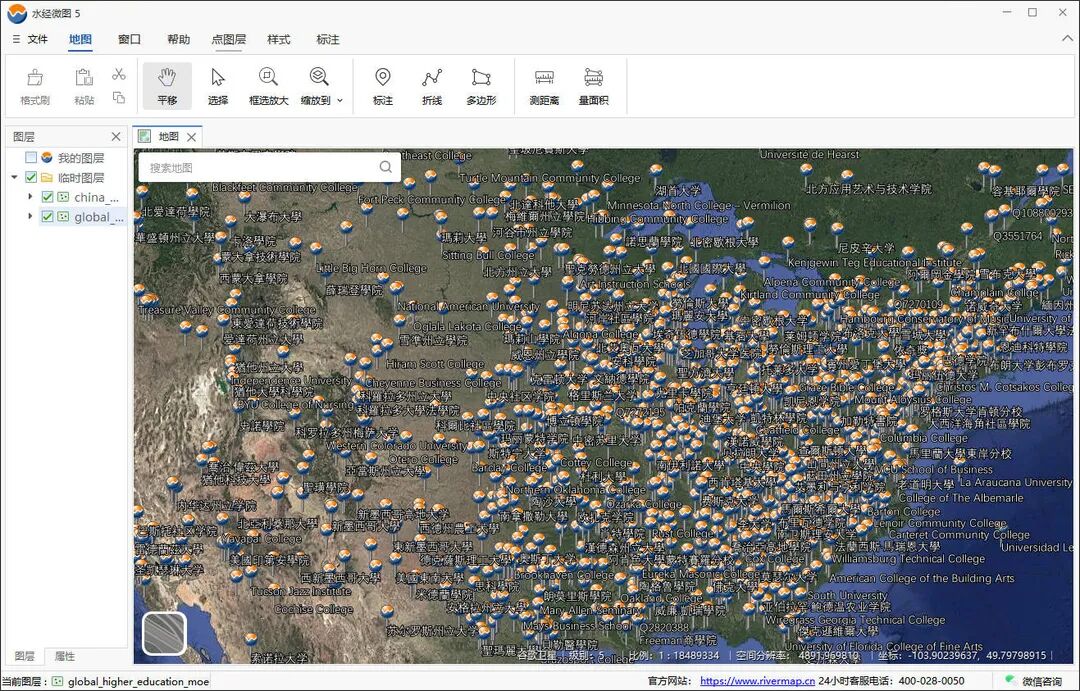Select the china_ layer name
Screen dimensions: 1080x691
coord(96,197)
